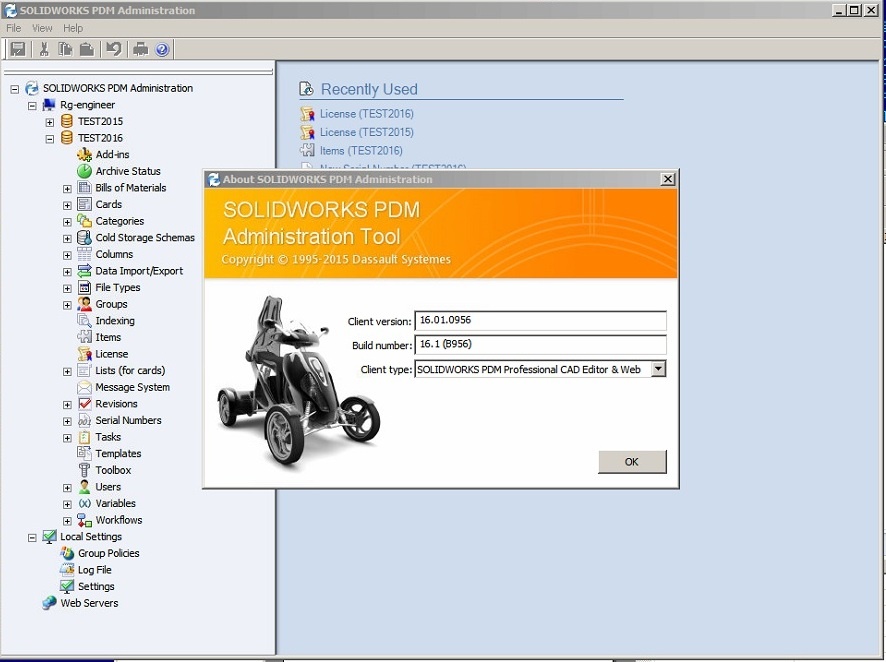Select the Message System envelope icon

coord(84,387)
